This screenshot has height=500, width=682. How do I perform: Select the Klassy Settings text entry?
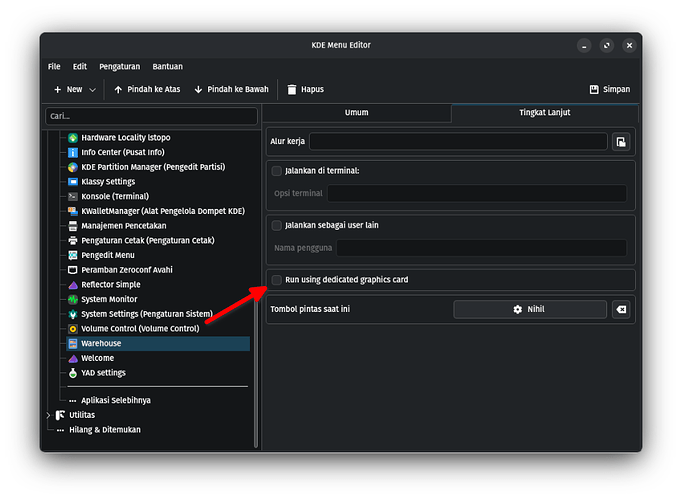click(108, 182)
